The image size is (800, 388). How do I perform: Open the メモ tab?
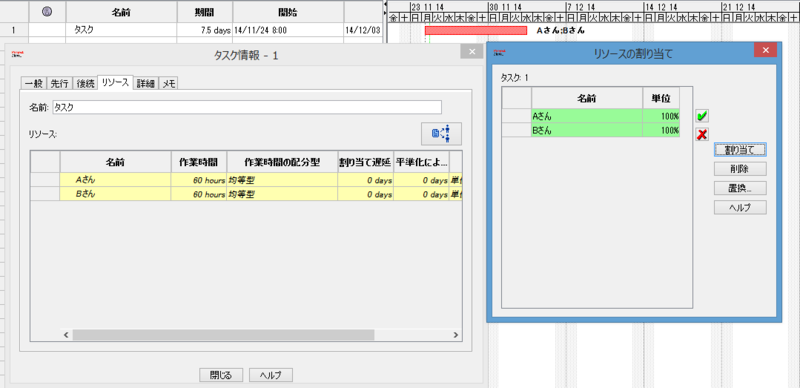pyautogui.click(x=169, y=84)
